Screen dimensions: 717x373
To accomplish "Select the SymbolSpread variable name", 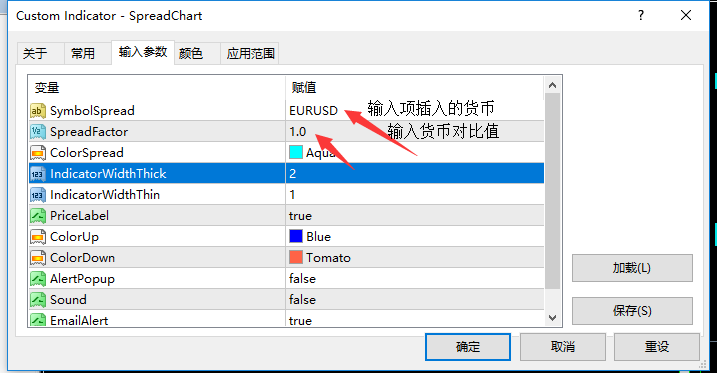I will click(92, 111).
